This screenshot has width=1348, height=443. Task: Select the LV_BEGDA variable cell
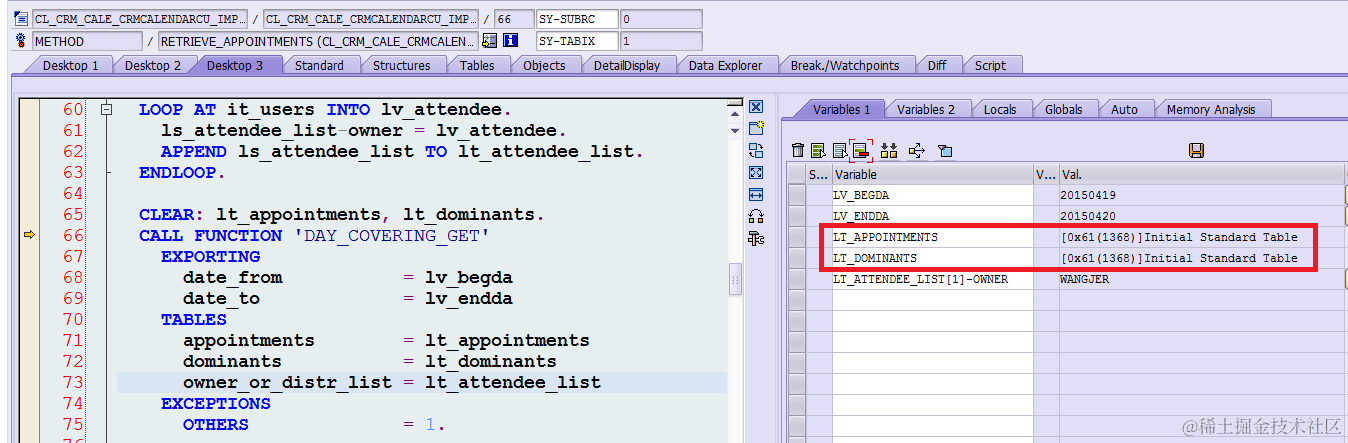click(x=933, y=195)
